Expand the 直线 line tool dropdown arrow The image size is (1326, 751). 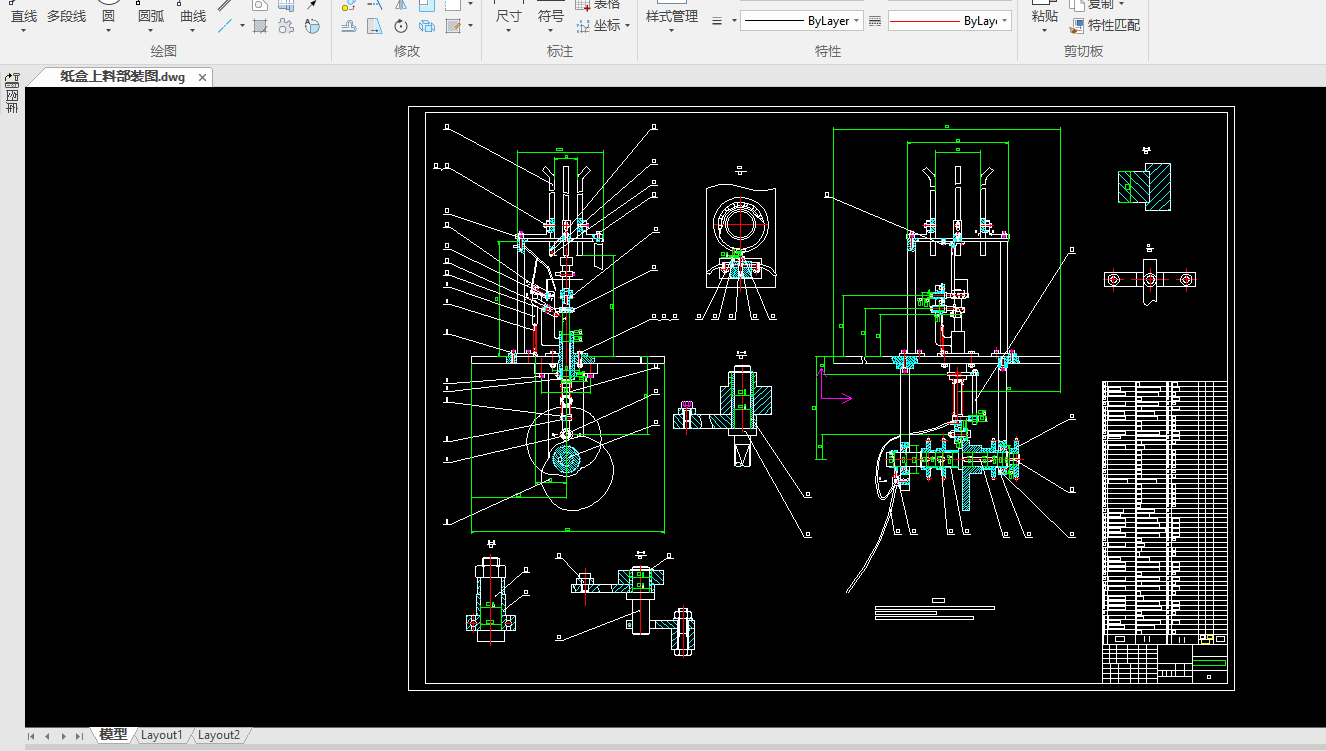point(23,31)
